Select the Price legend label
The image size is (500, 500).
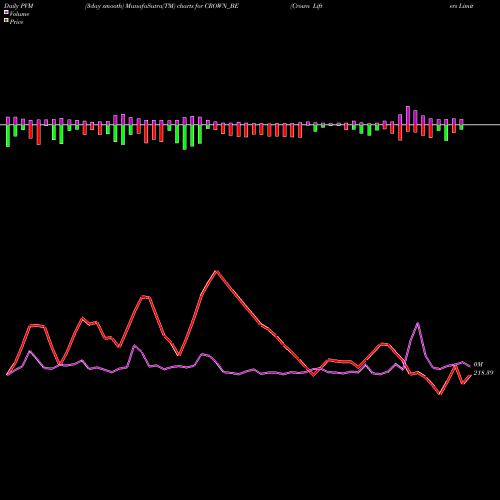16,22
